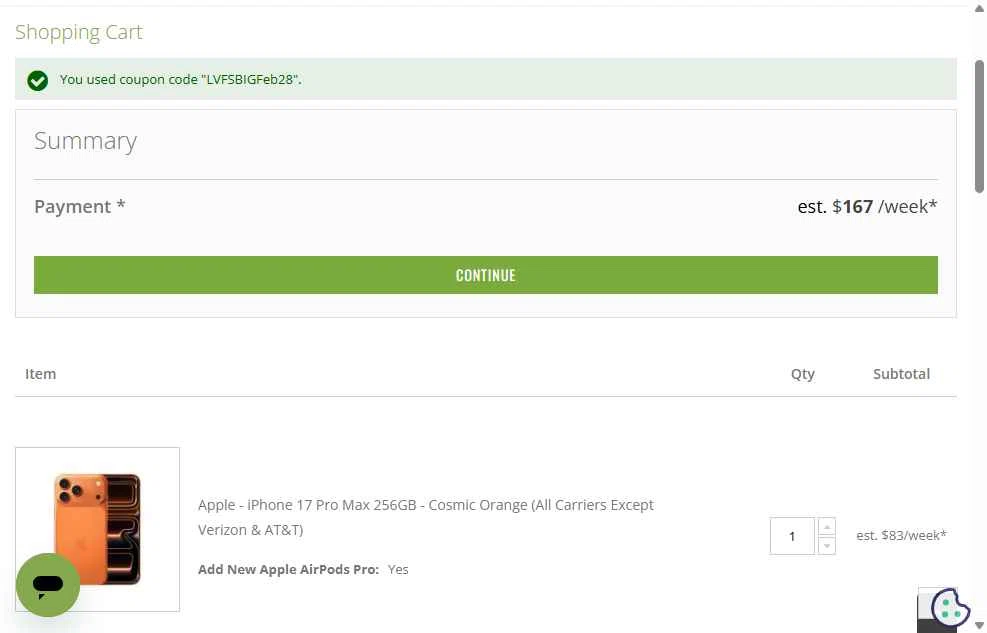This screenshot has height=633, width=987.
Task: Open the live chat bubble icon
Action: click(x=48, y=585)
